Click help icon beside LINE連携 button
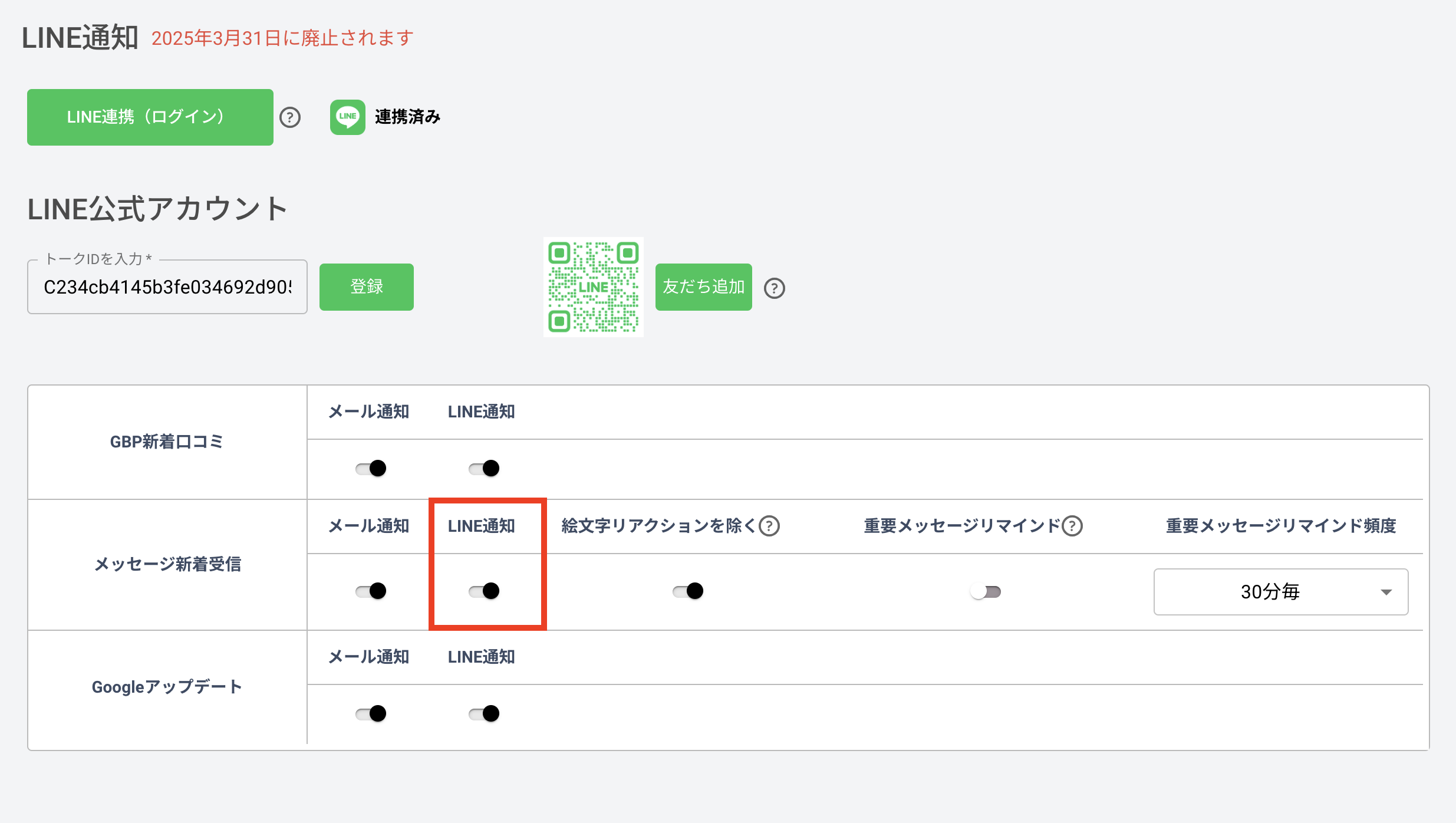The image size is (1456, 823). tap(289, 117)
